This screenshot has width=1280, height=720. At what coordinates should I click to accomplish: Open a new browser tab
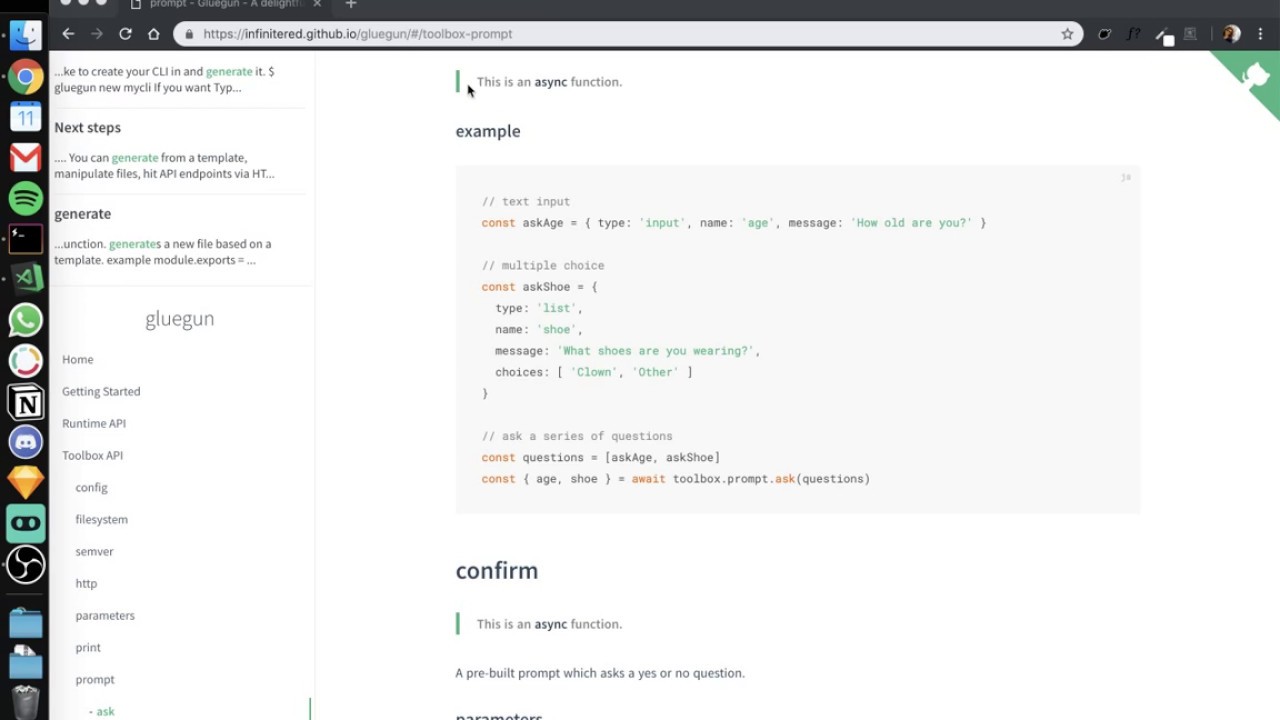point(351,5)
